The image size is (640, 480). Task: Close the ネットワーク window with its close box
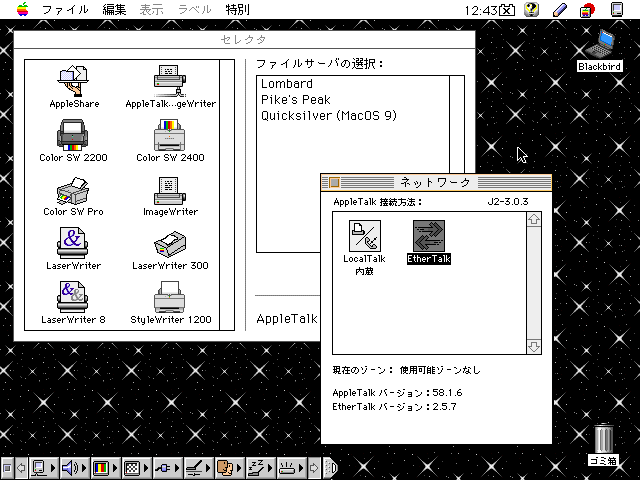(x=334, y=182)
